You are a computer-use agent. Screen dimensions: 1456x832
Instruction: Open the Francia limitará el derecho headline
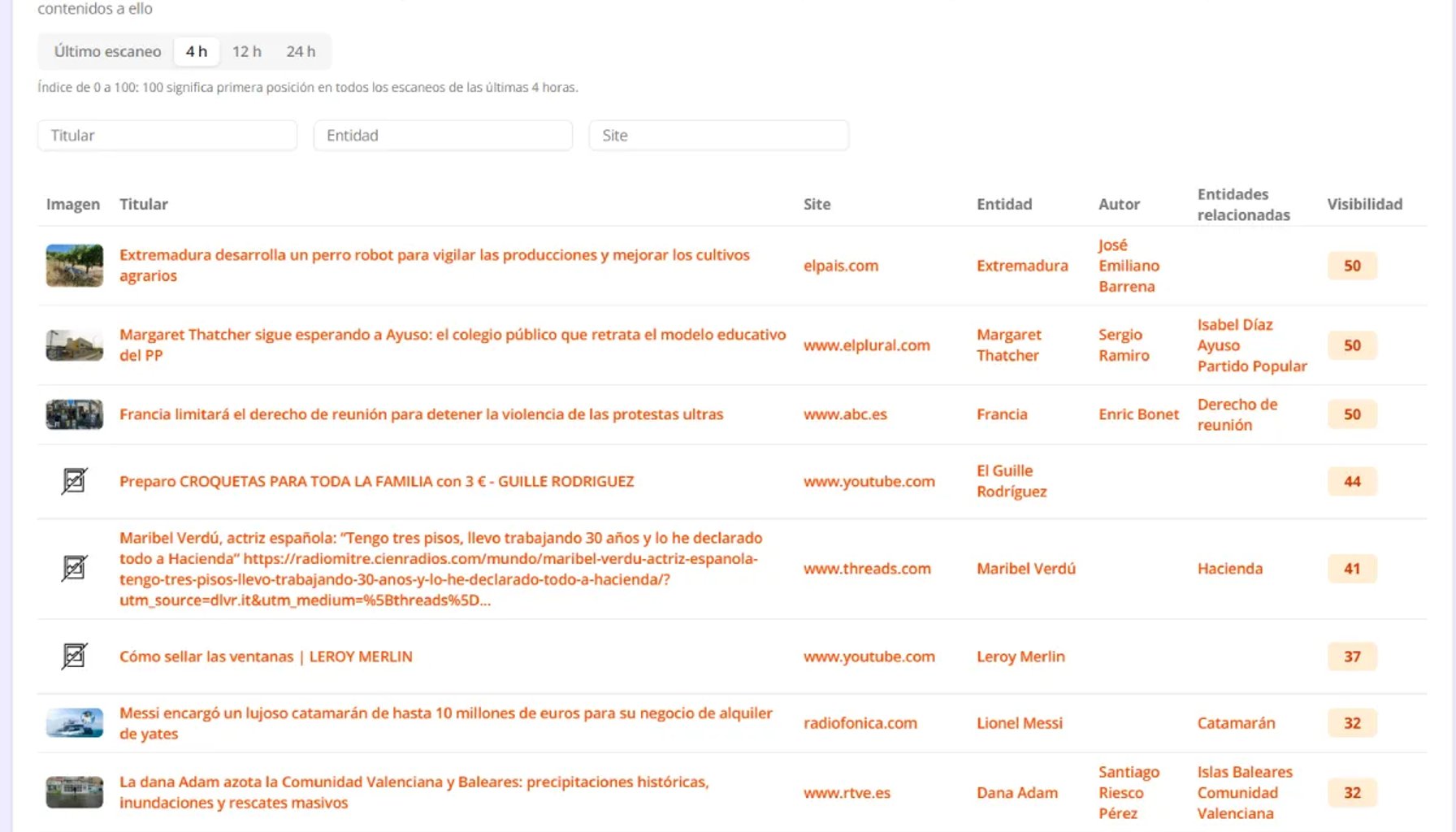pos(421,414)
